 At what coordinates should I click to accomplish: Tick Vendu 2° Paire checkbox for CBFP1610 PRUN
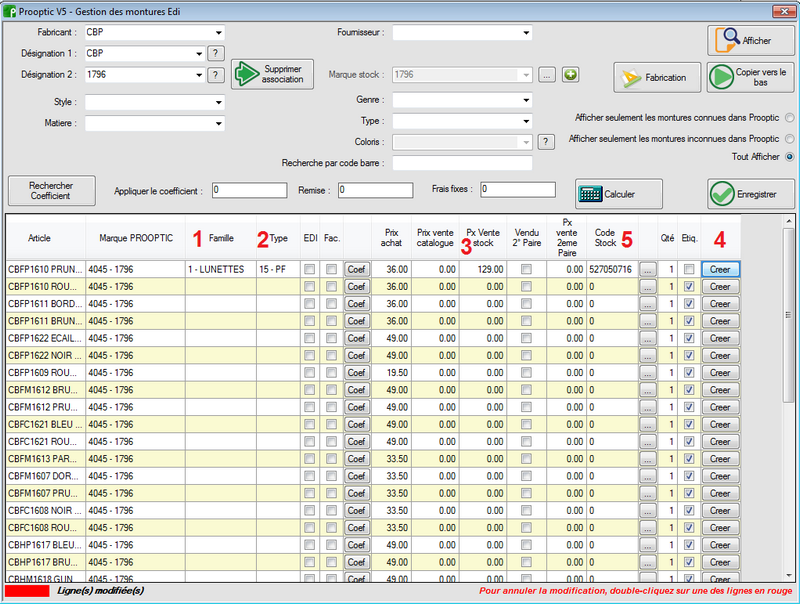click(527, 269)
